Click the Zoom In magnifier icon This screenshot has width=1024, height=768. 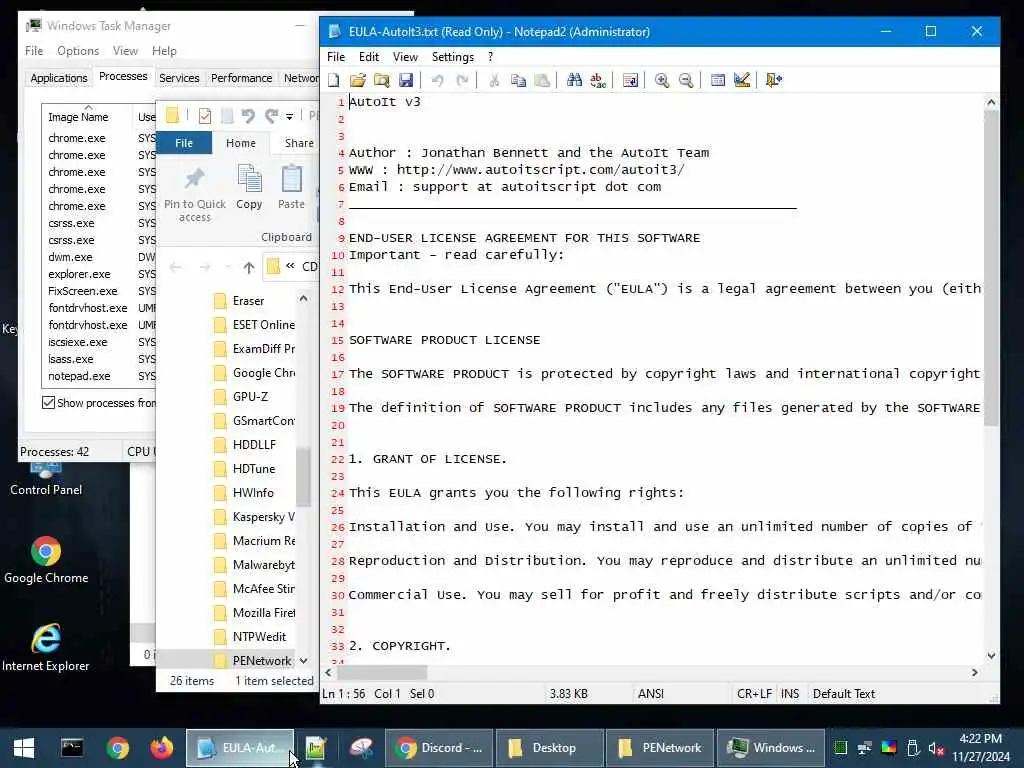point(662,80)
